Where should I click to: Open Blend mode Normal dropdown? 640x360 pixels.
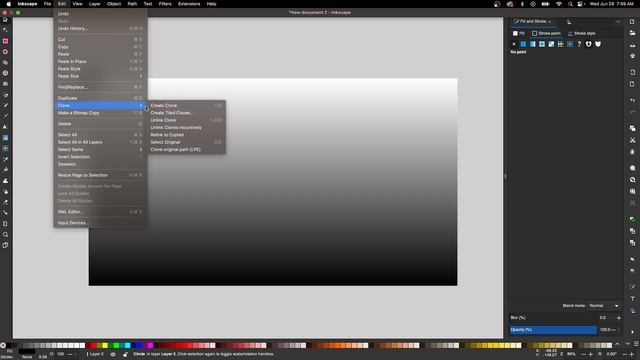pyautogui.click(x=604, y=306)
